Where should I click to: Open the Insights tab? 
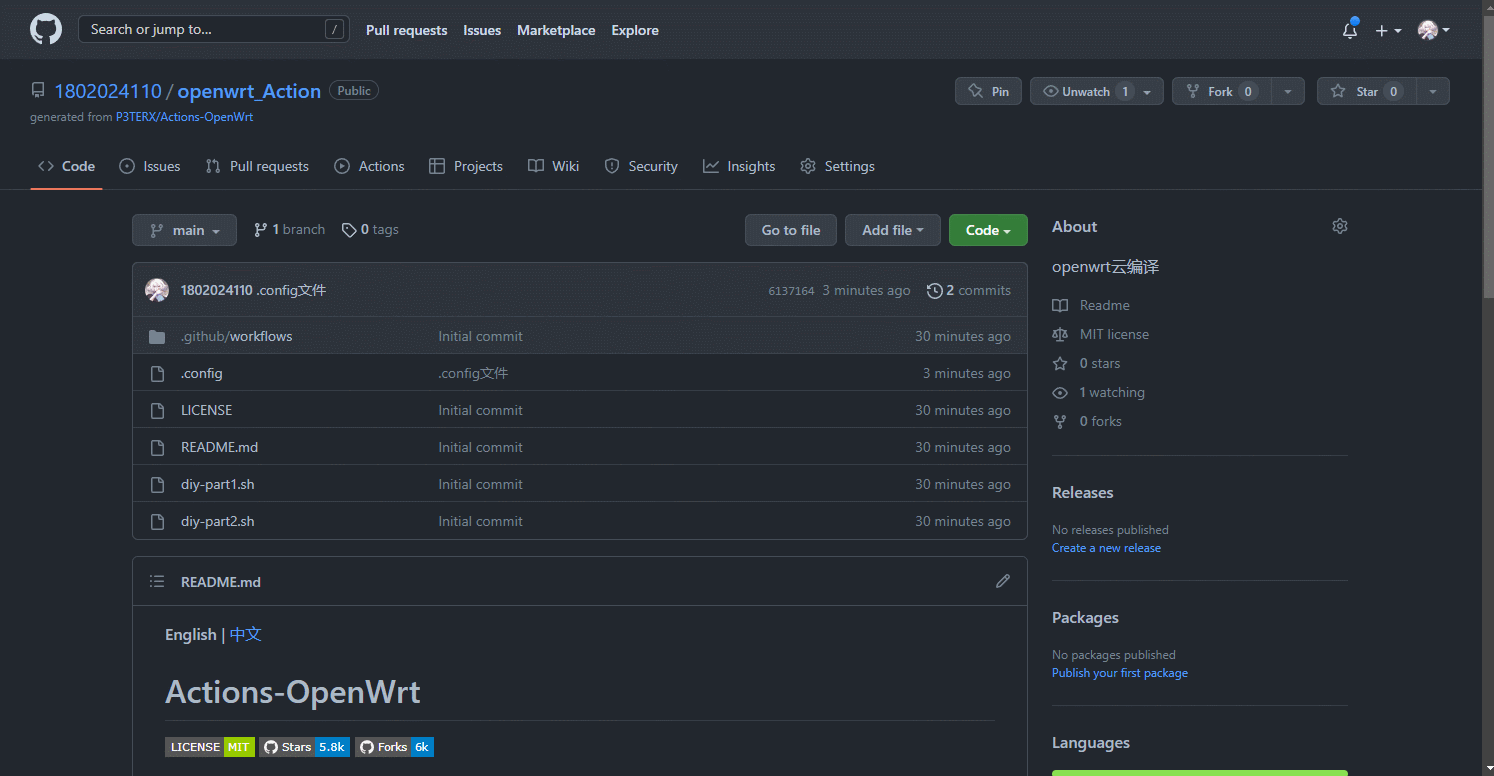coord(739,166)
